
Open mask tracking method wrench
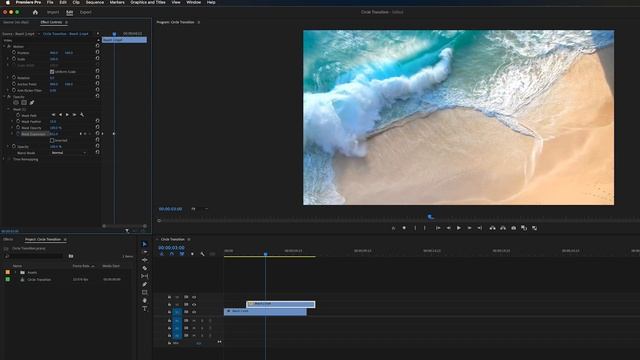point(82,115)
